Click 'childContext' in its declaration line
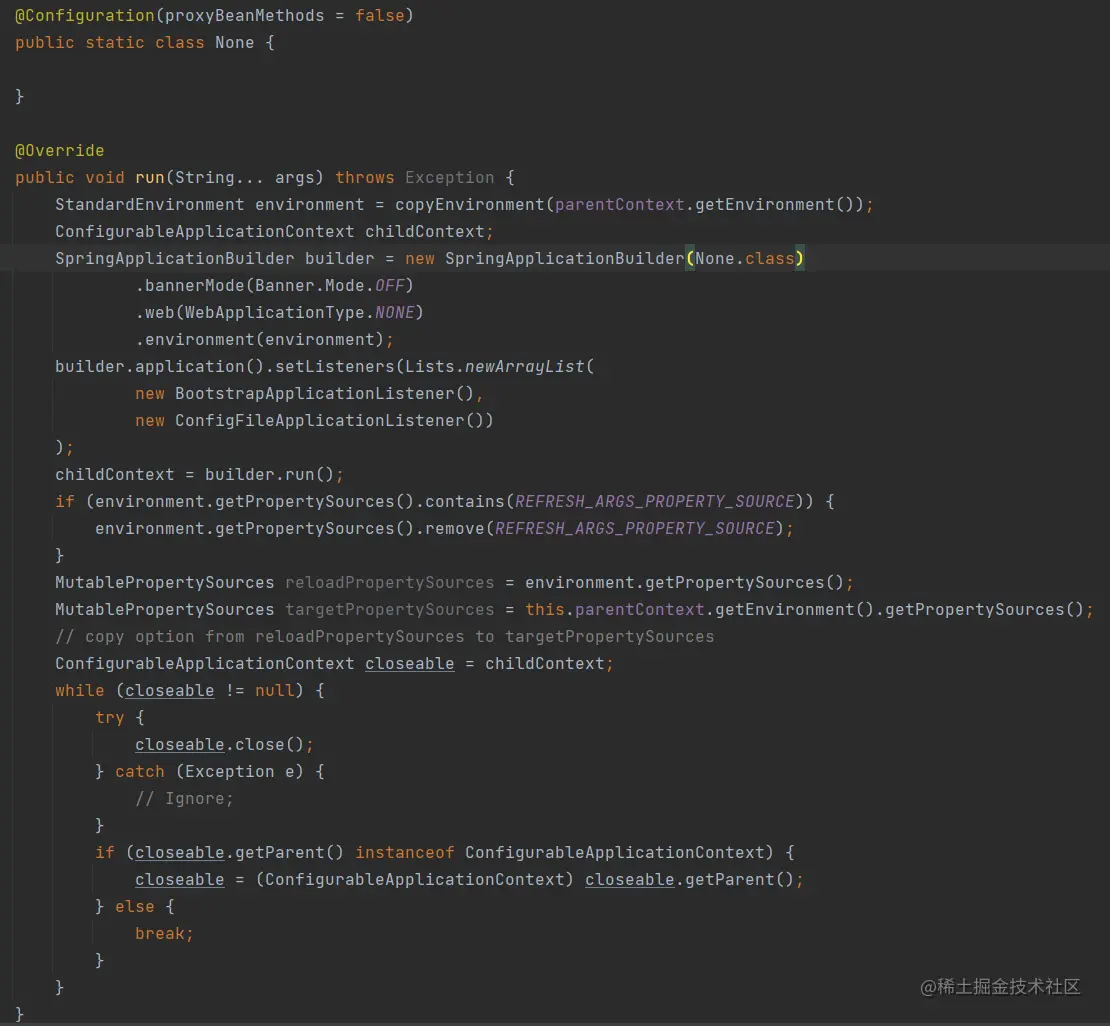The height and width of the screenshot is (1026, 1110). pos(425,232)
